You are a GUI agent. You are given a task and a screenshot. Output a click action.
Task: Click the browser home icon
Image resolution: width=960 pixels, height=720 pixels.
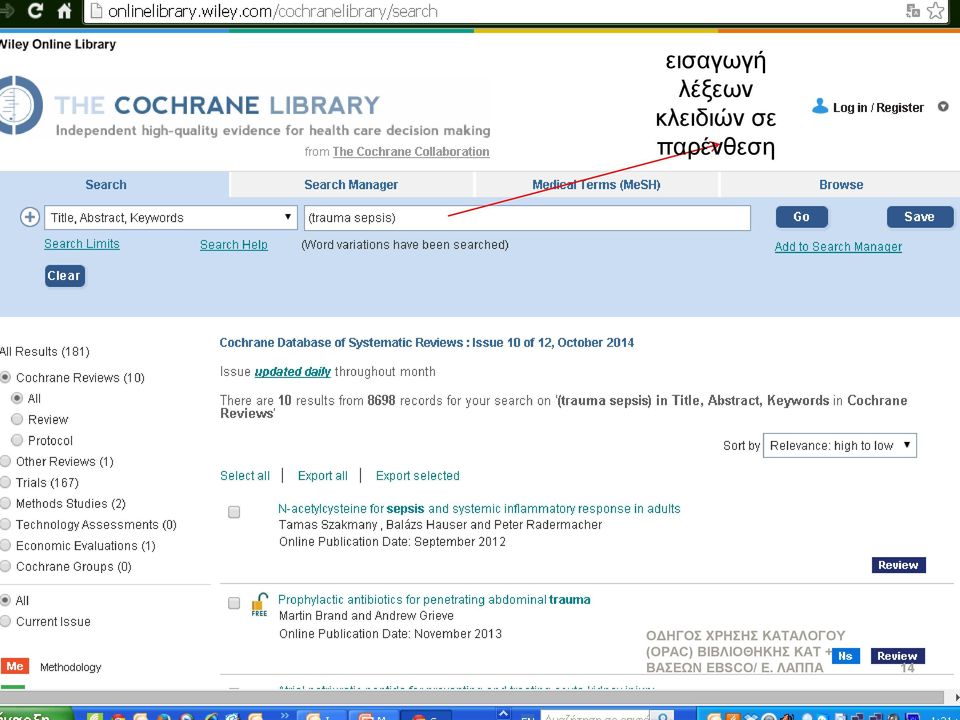click(x=64, y=10)
